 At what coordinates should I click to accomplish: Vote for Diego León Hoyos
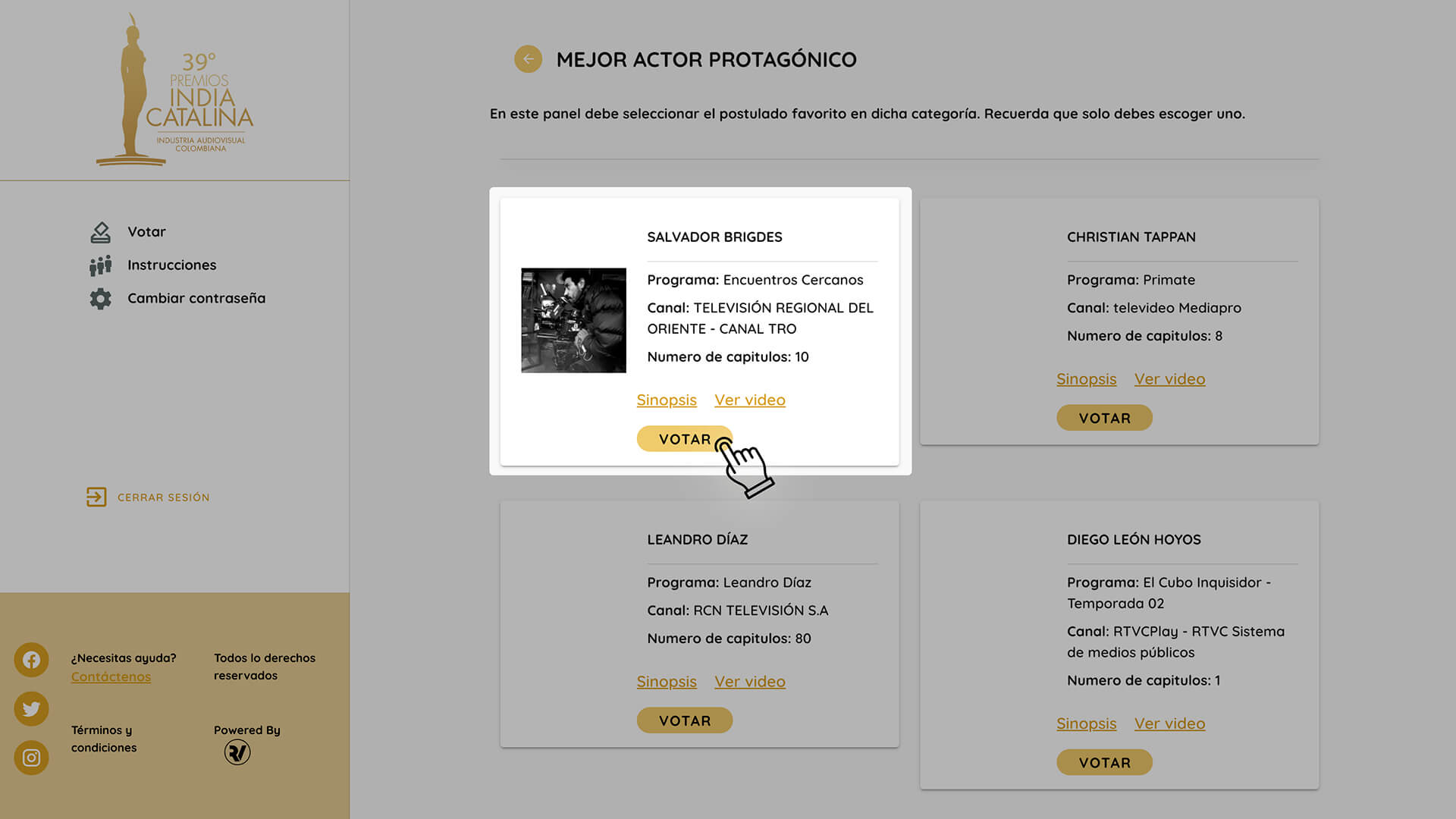(1104, 763)
